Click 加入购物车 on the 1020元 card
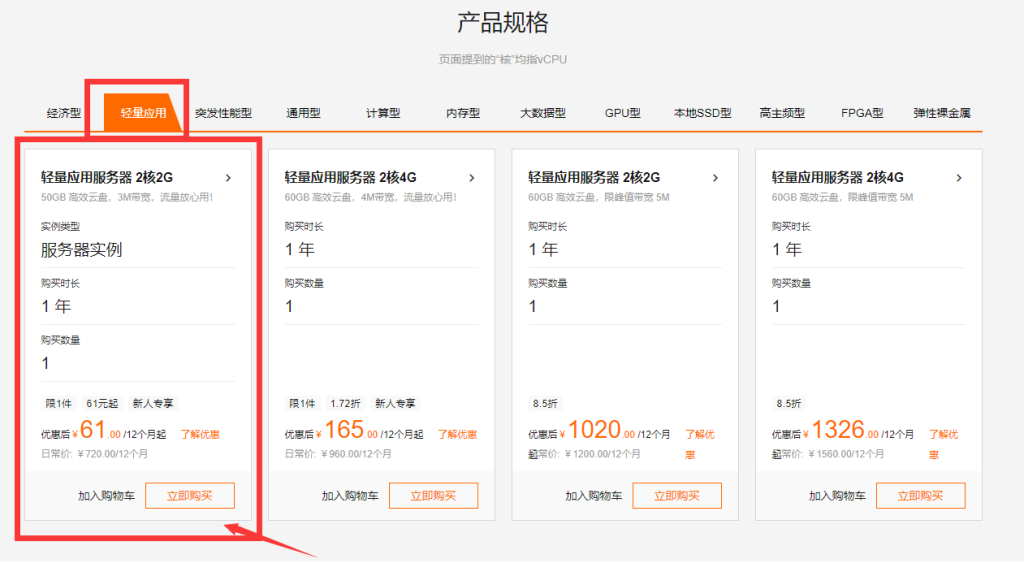Viewport: 1024px width, 585px height. [x=593, y=495]
